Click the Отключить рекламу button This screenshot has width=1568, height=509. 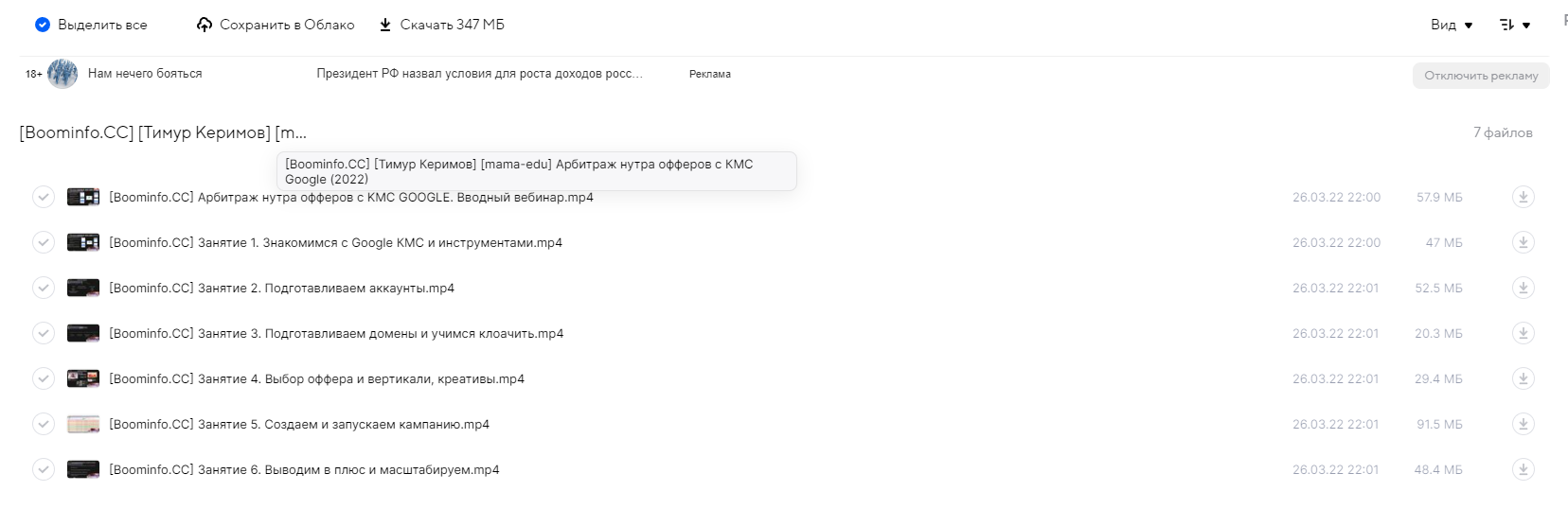(1481, 76)
